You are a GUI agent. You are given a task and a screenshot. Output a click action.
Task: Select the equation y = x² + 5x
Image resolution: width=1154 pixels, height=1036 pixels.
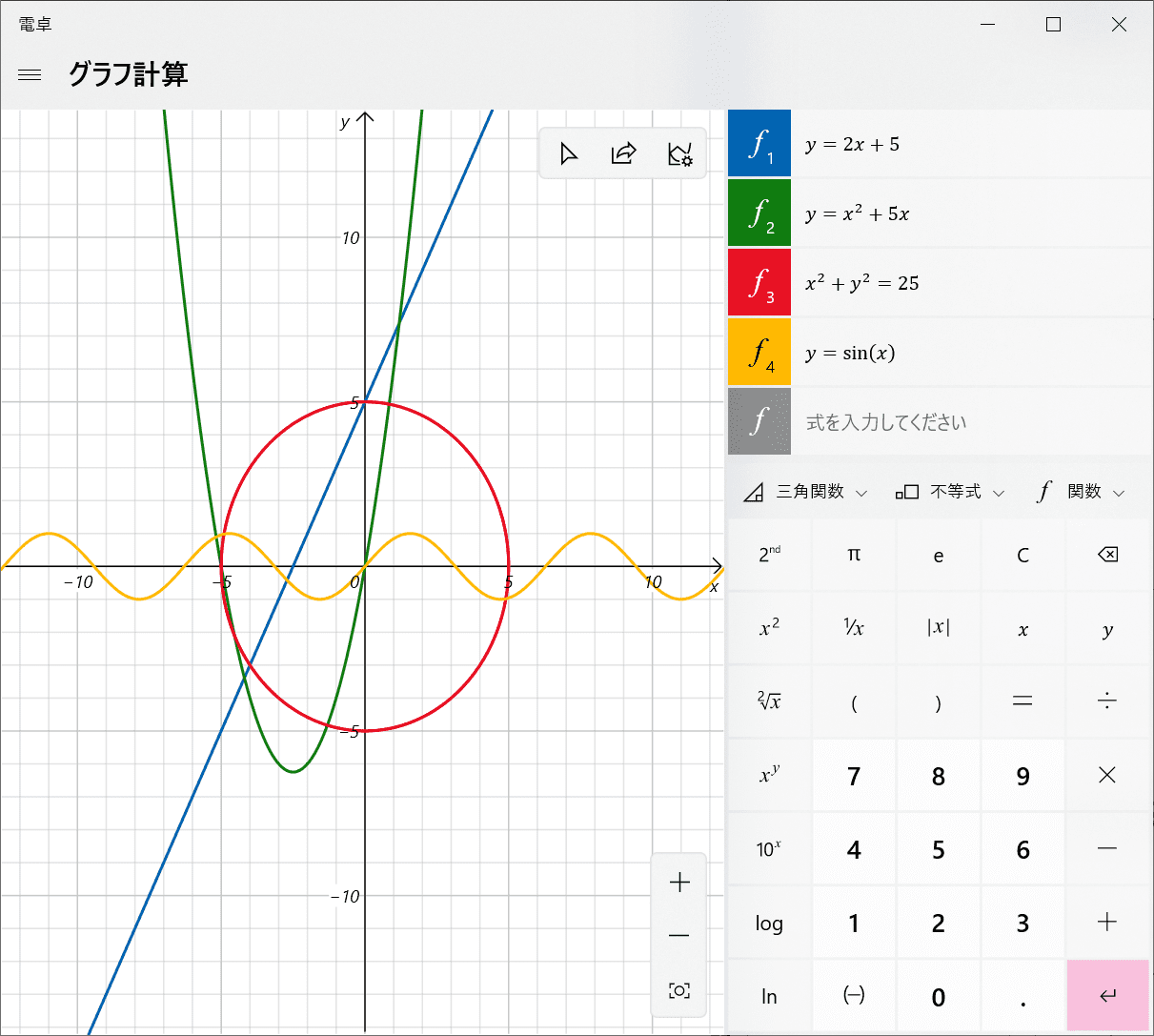[x=972, y=213]
